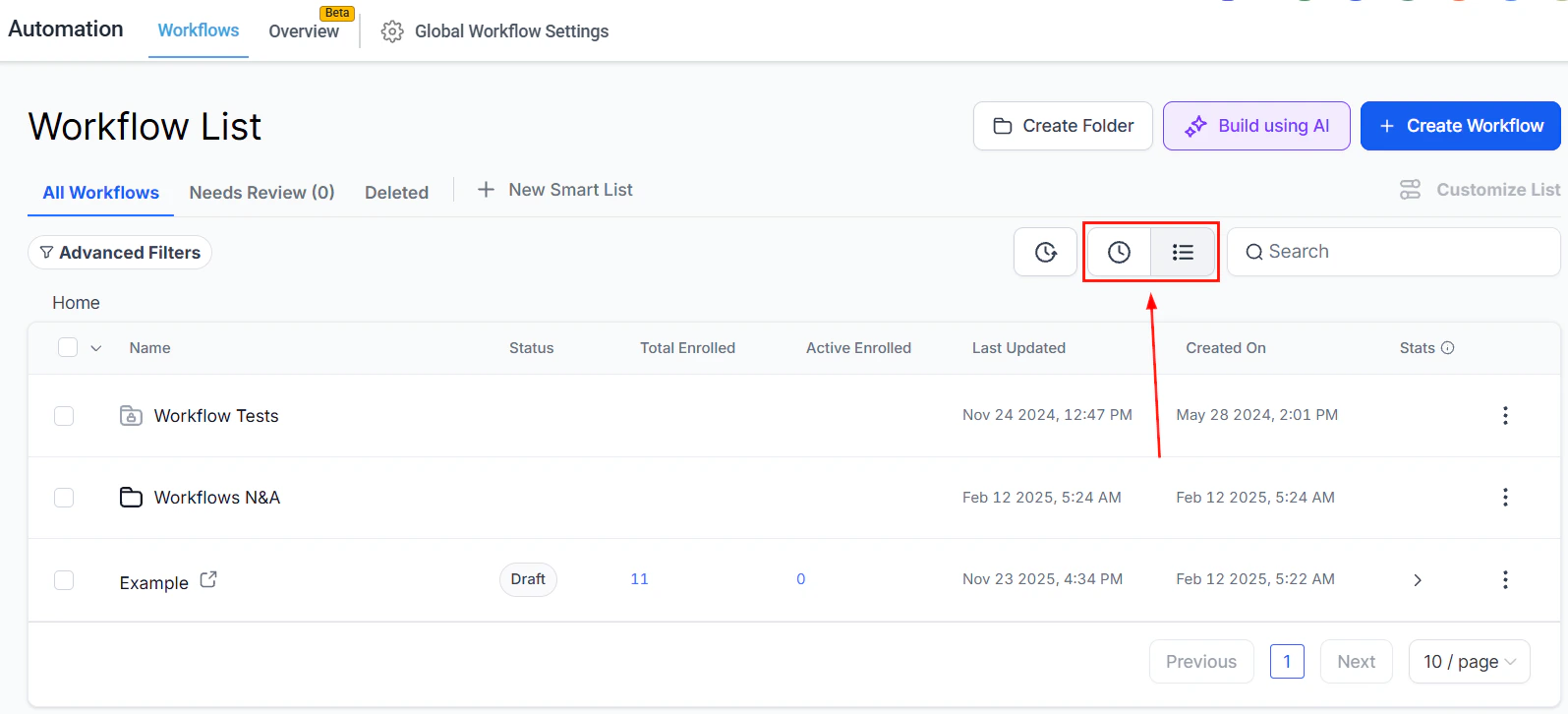Screen dimensions: 1568x714
Task: Open the Global Workflow Settings gear icon
Action: point(392,31)
